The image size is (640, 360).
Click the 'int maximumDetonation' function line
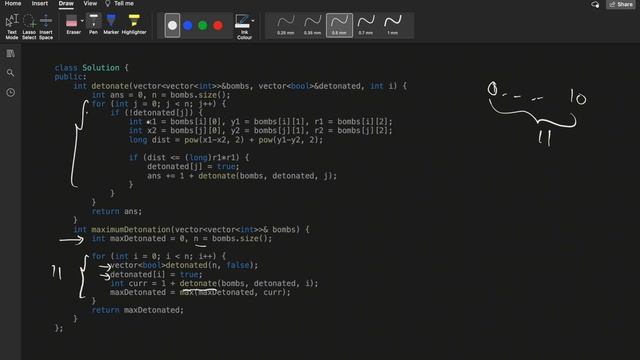191,229
